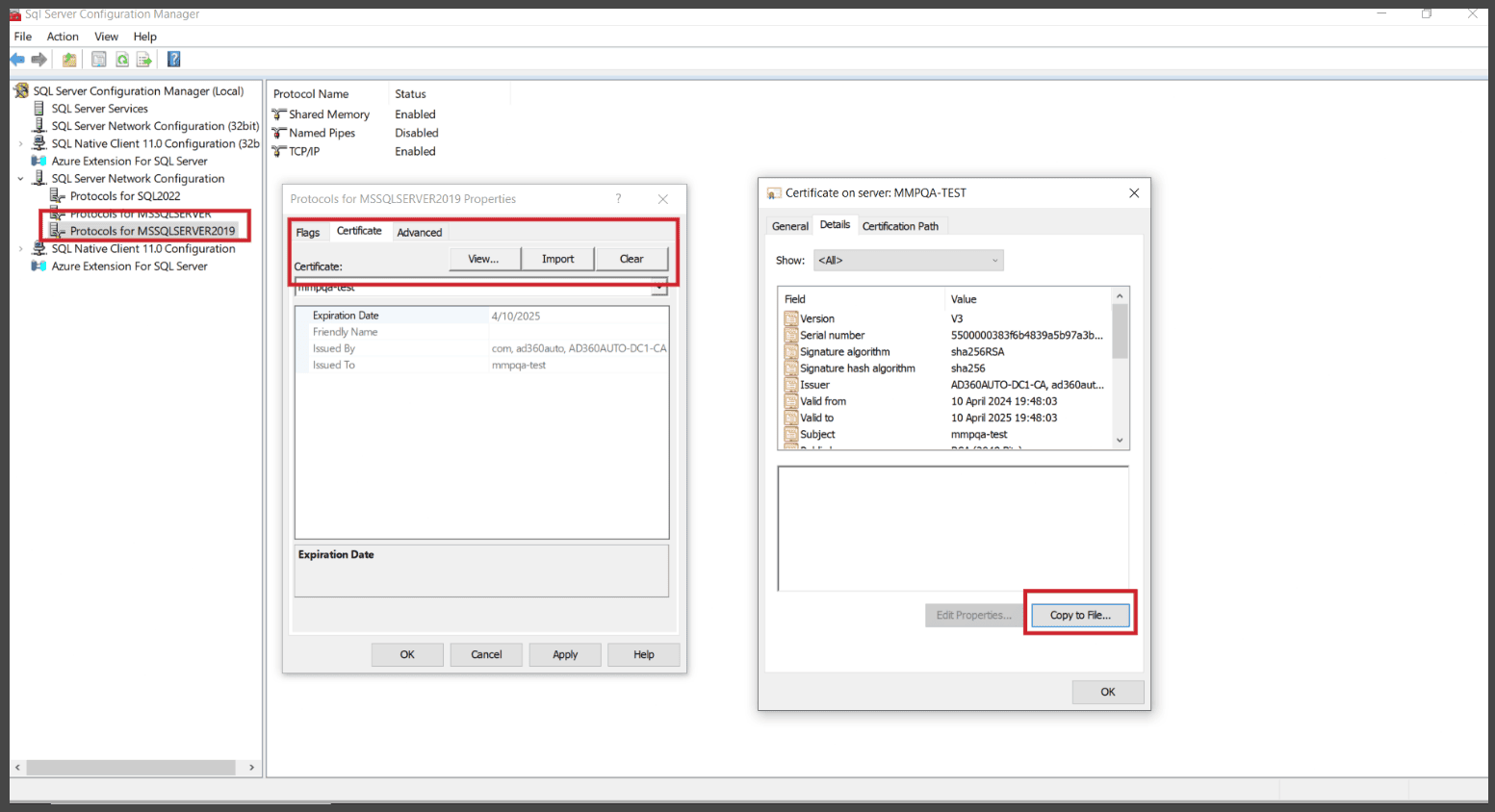Collapse SQL Server Network Configuration
Image resolution: width=1495 pixels, height=812 pixels.
pyautogui.click(x=21, y=178)
